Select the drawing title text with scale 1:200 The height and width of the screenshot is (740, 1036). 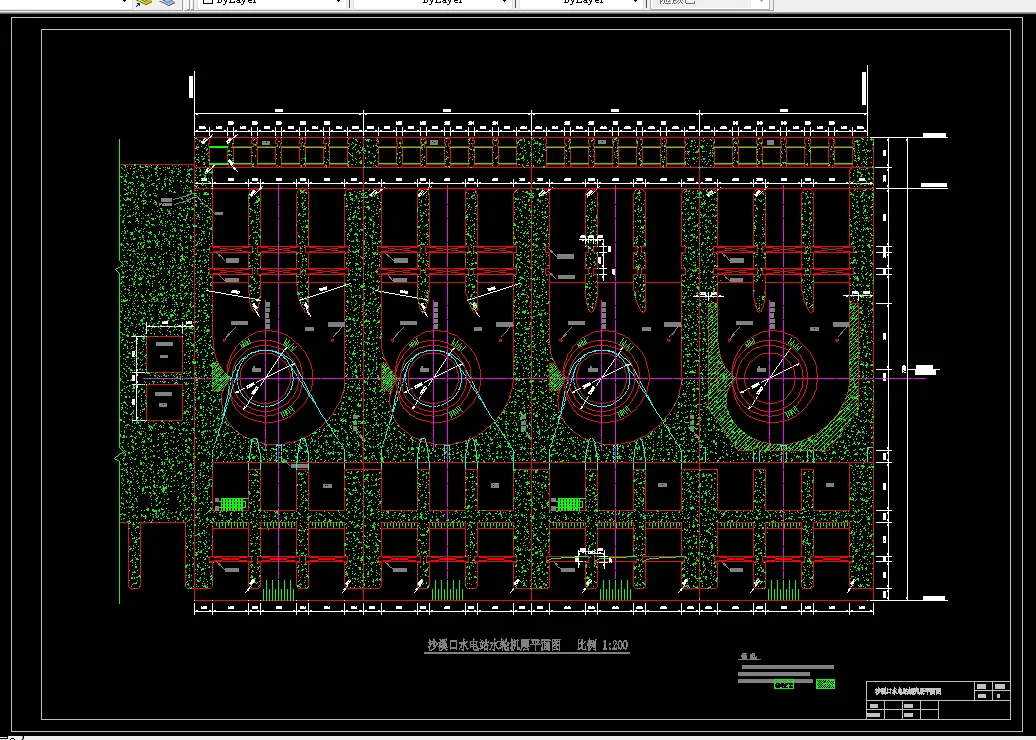[527, 645]
